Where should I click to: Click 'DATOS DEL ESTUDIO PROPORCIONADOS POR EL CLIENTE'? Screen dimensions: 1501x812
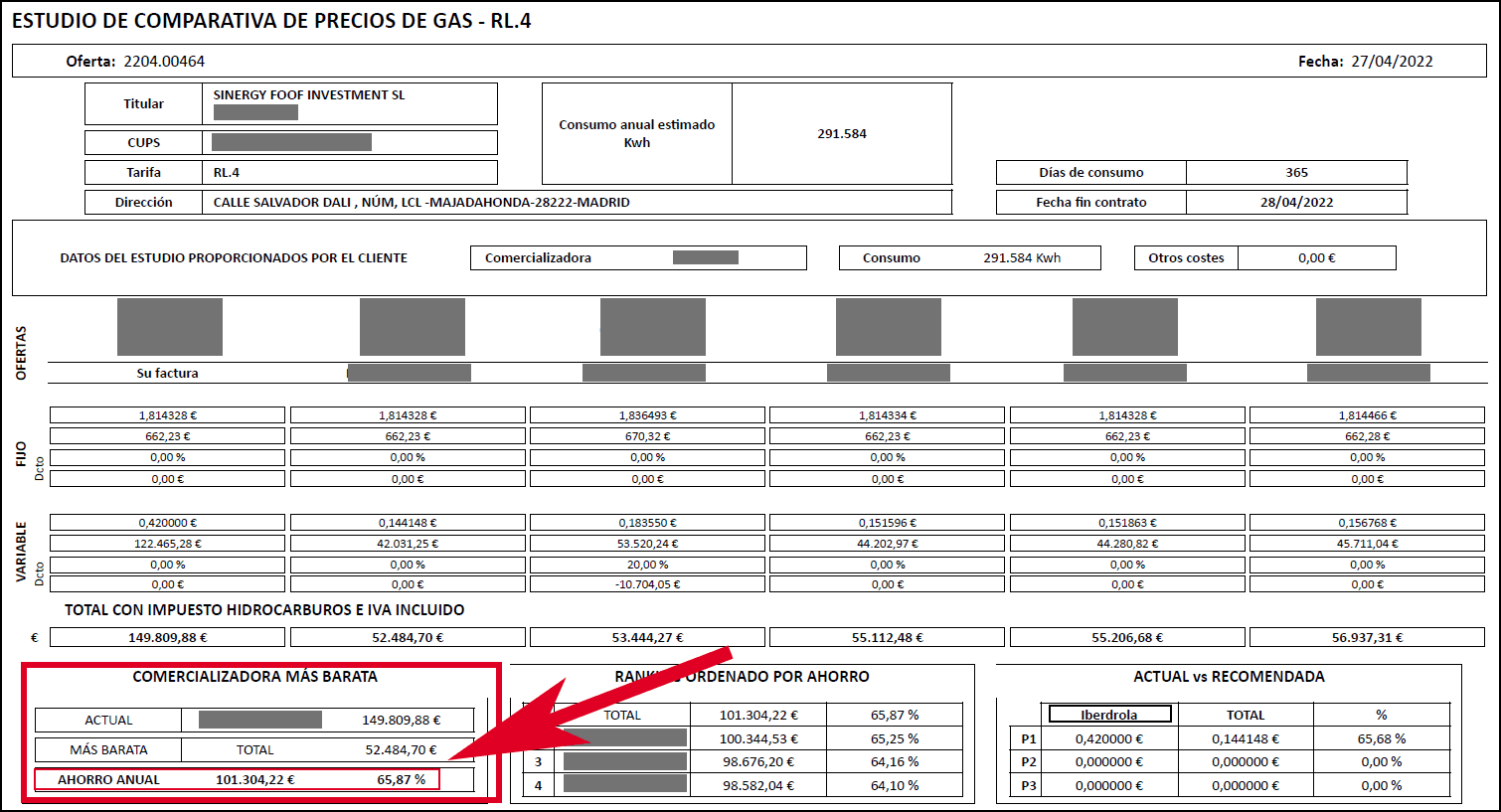click(x=234, y=257)
